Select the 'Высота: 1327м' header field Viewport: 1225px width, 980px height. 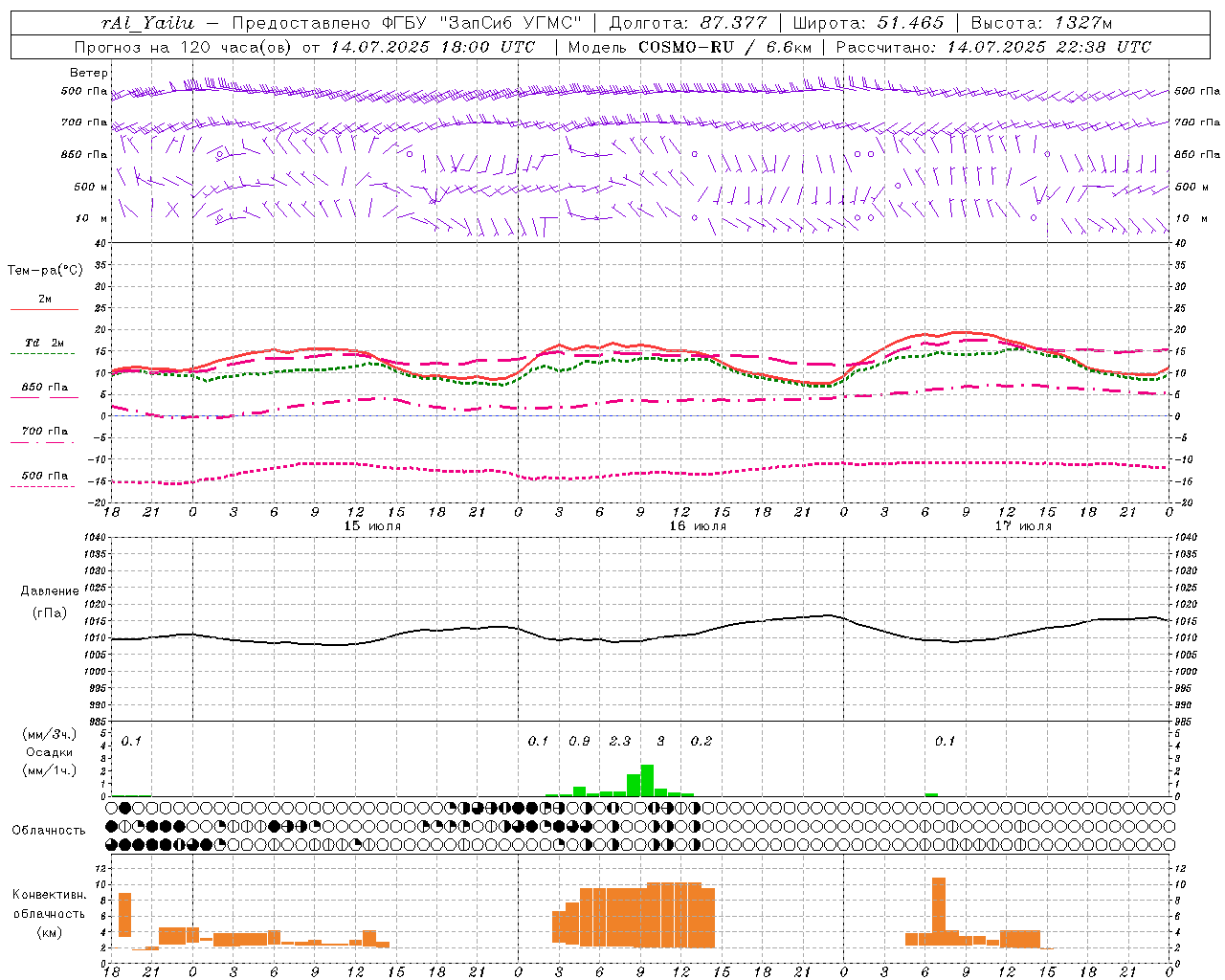(1041, 23)
